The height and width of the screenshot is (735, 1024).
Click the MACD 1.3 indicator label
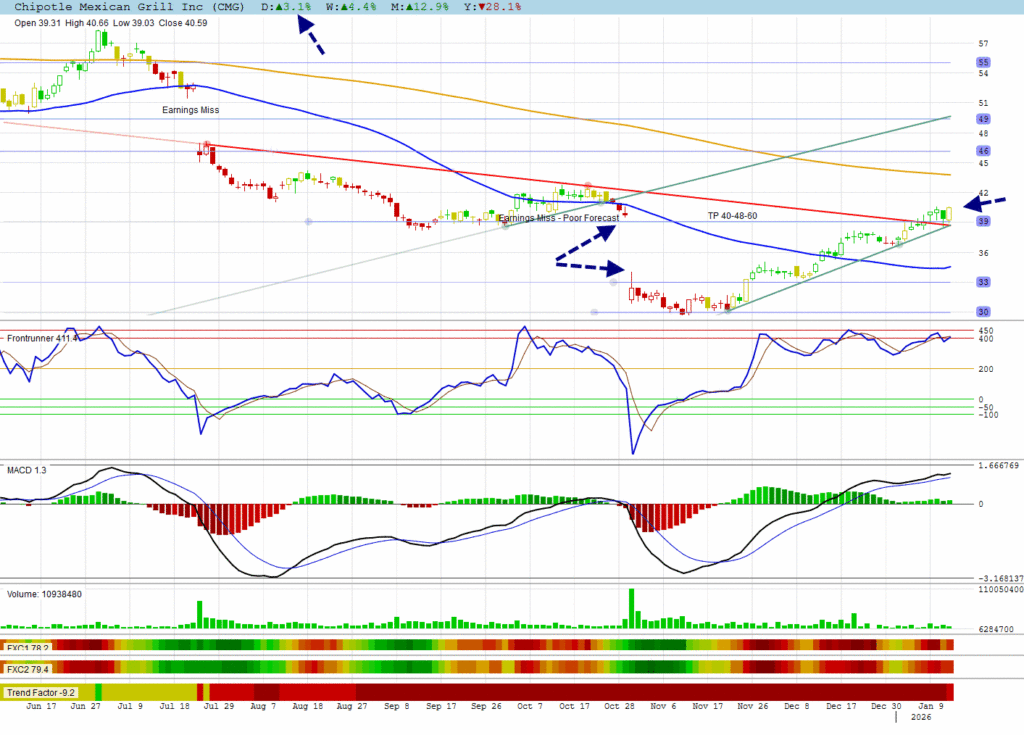(x=26, y=469)
